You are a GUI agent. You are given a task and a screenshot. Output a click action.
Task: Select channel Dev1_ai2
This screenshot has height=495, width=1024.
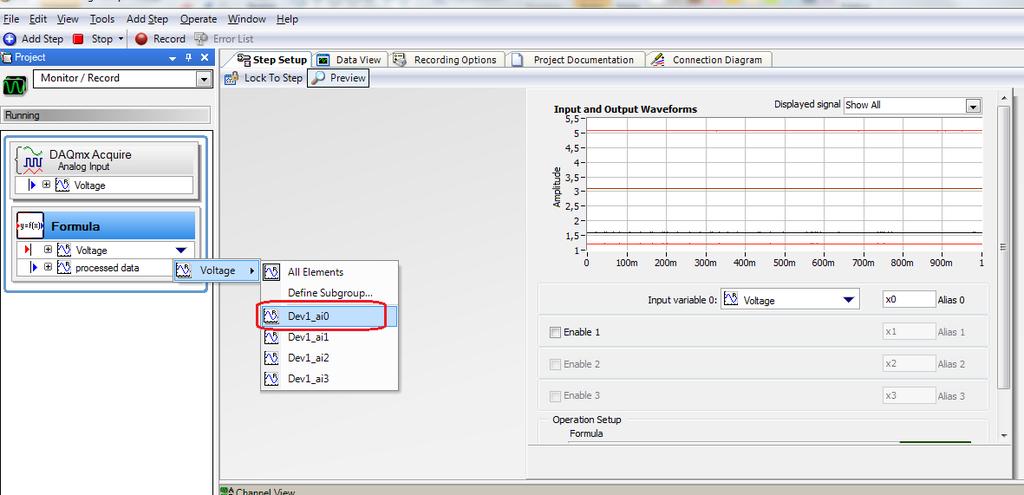tap(329, 358)
